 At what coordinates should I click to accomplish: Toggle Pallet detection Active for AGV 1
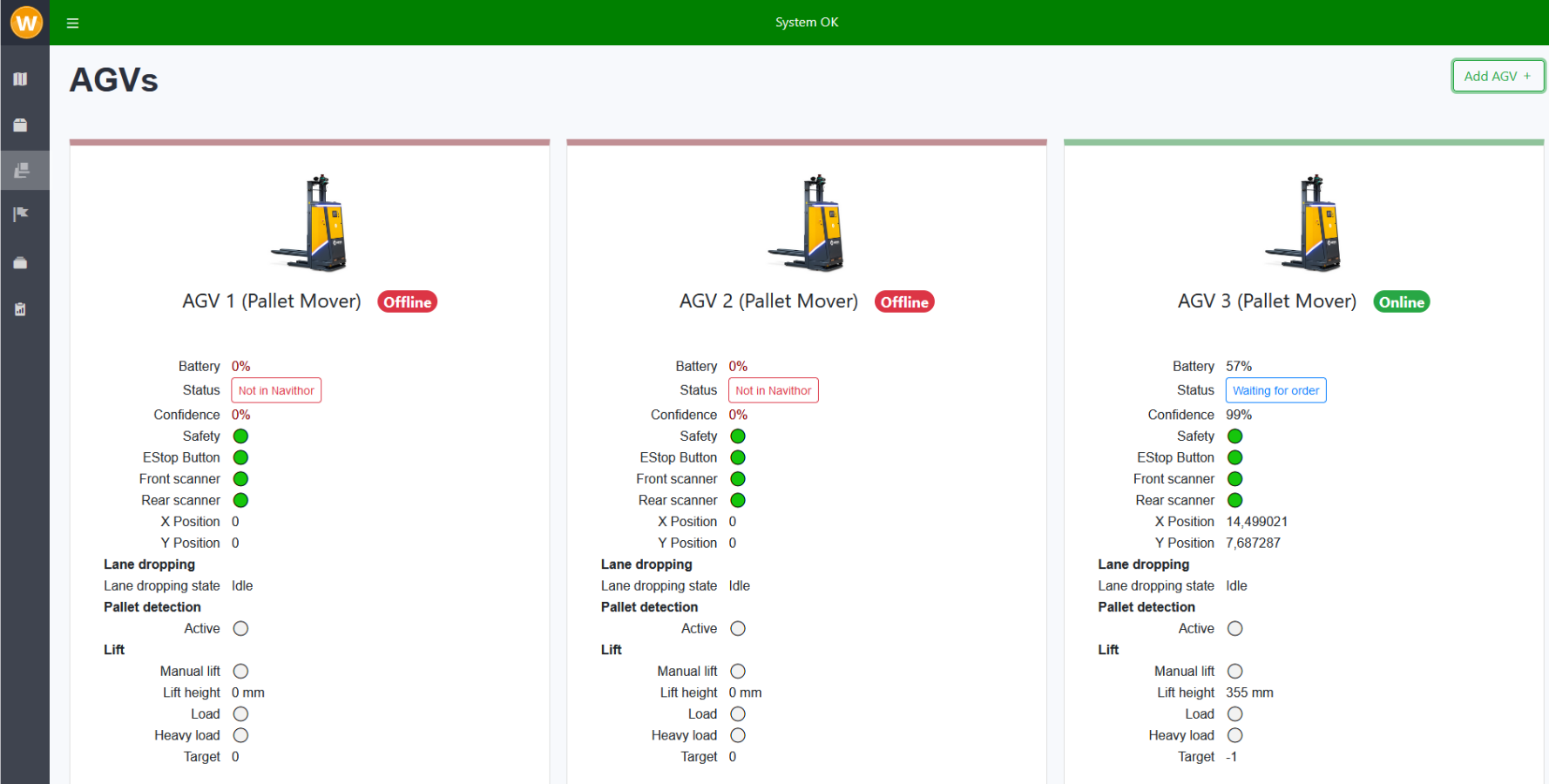(x=240, y=628)
